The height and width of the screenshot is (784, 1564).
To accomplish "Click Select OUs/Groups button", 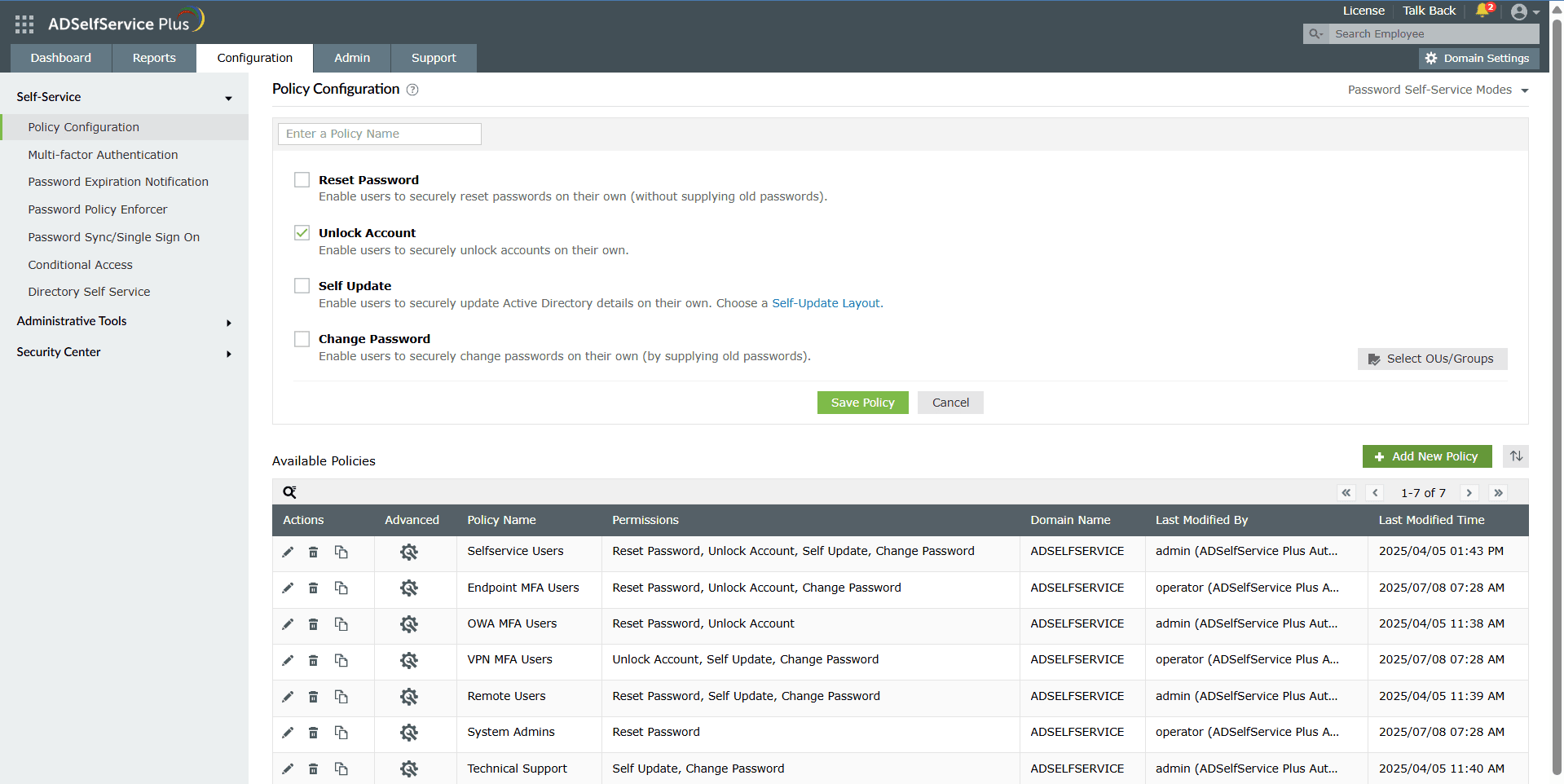I will pos(1432,359).
